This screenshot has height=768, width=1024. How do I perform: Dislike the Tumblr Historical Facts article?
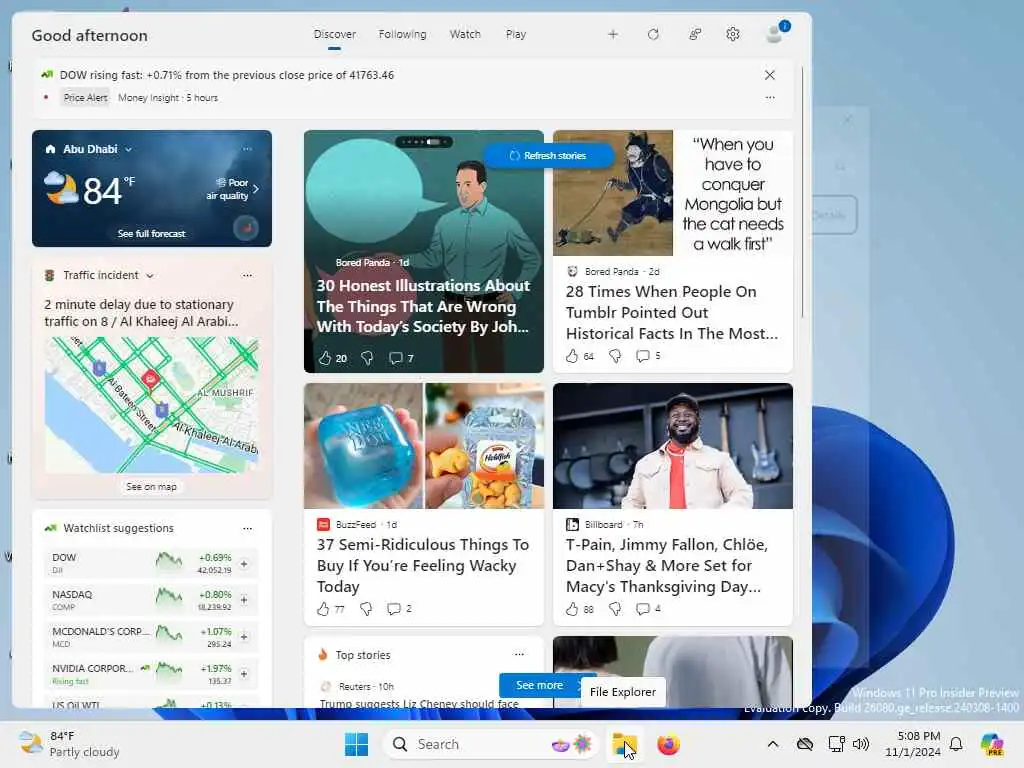[x=615, y=356]
